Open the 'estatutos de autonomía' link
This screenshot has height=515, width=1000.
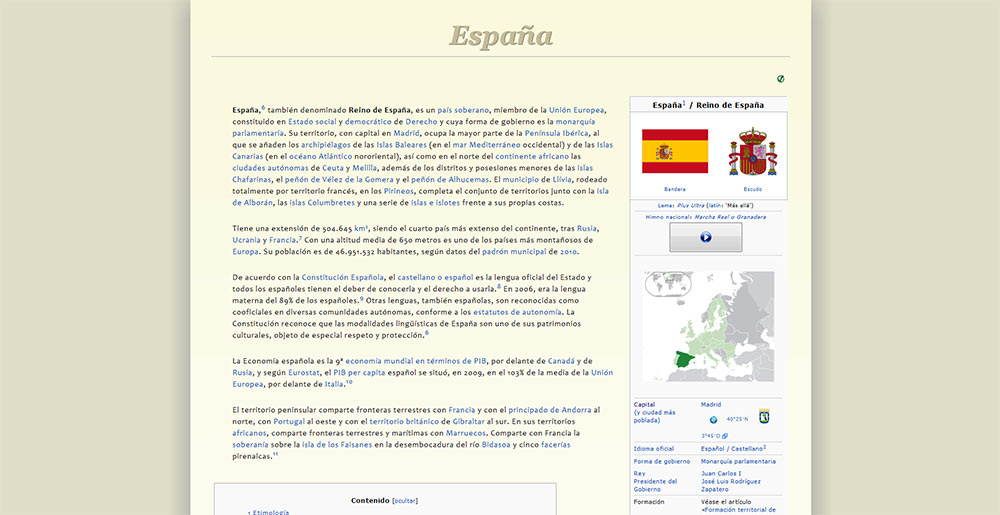click(517, 312)
